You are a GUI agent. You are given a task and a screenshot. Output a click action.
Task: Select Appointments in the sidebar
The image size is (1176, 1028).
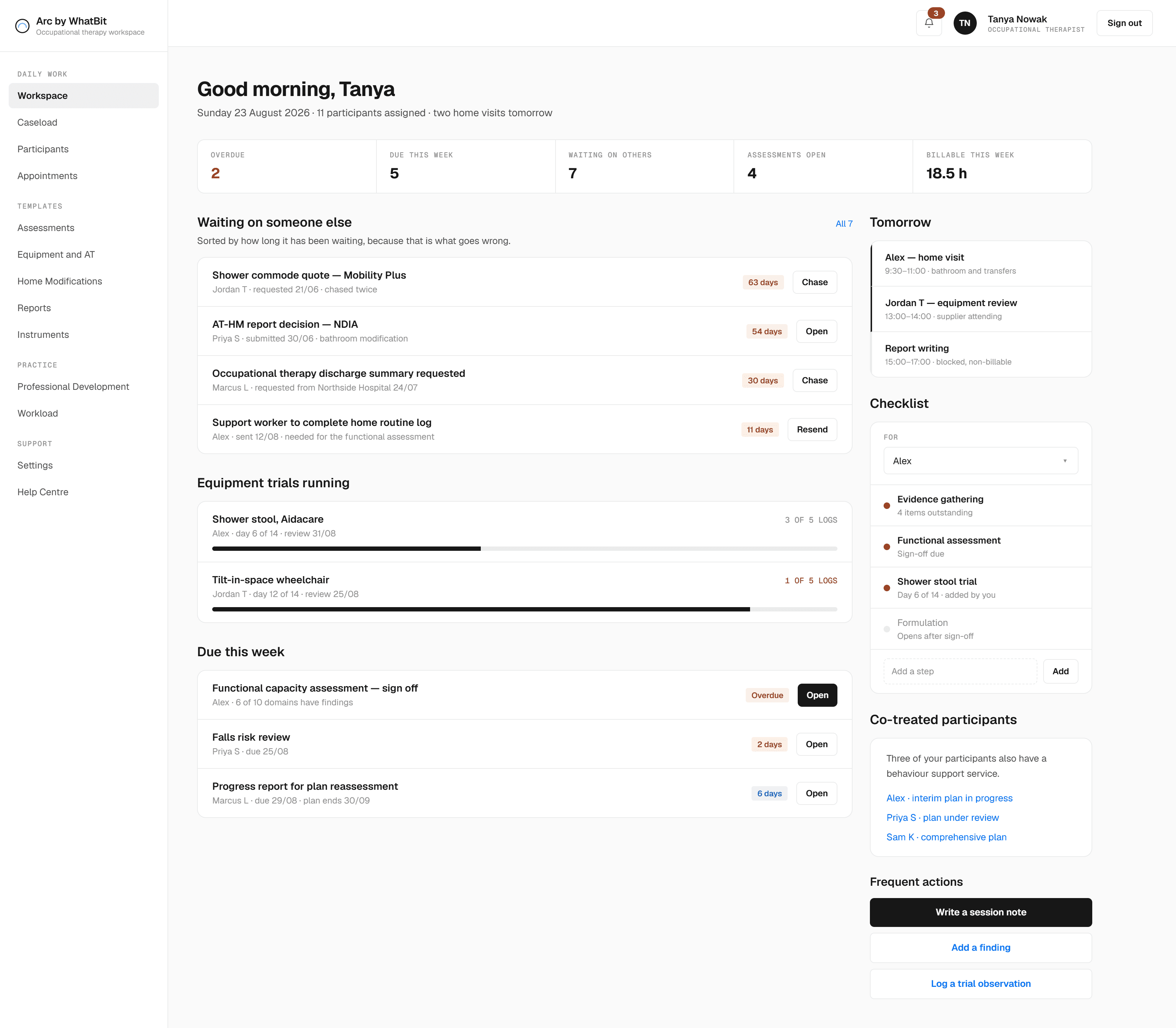[84, 175]
